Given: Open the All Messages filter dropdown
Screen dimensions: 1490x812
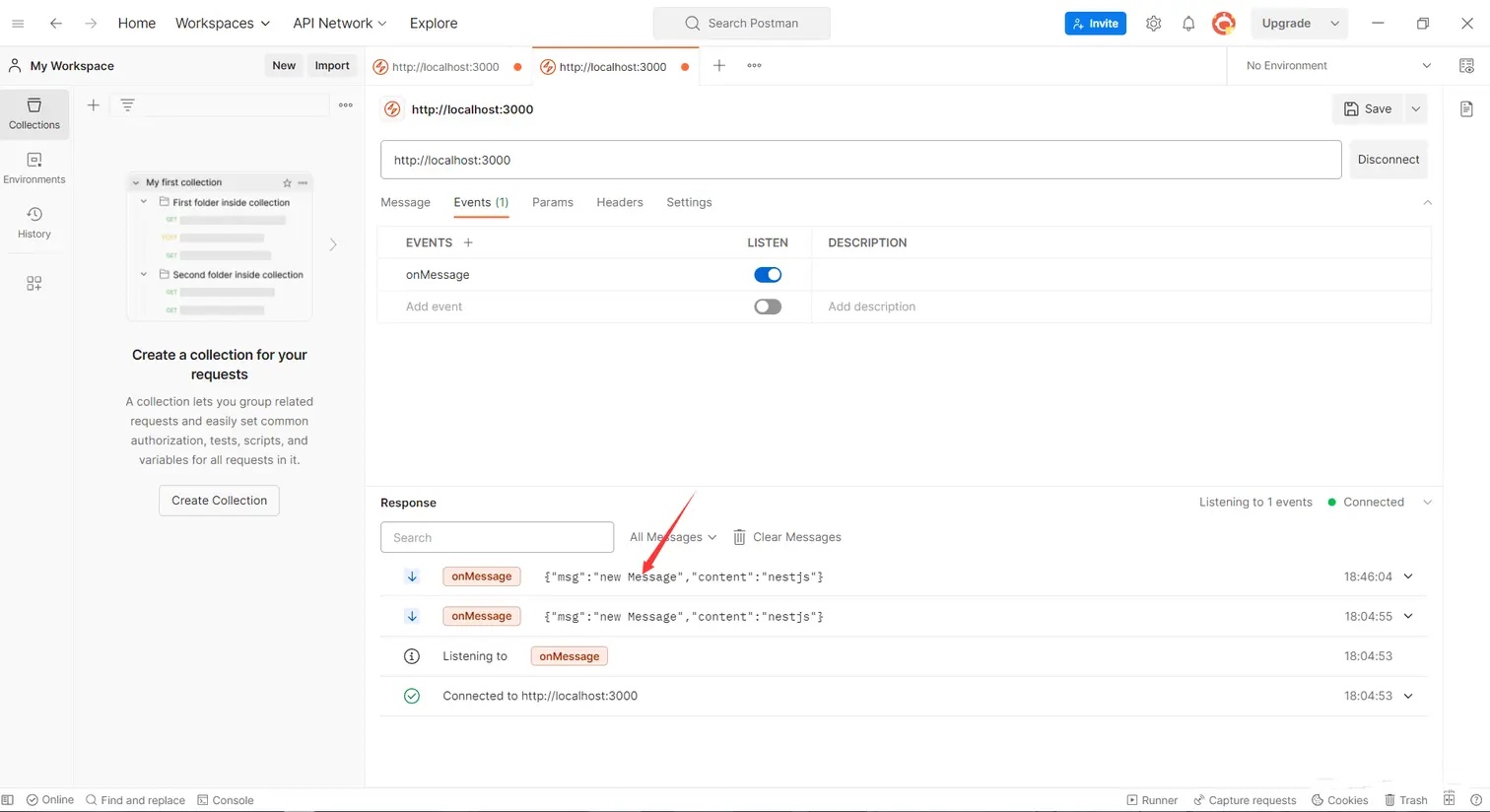Looking at the screenshot, I should [673, 537].
